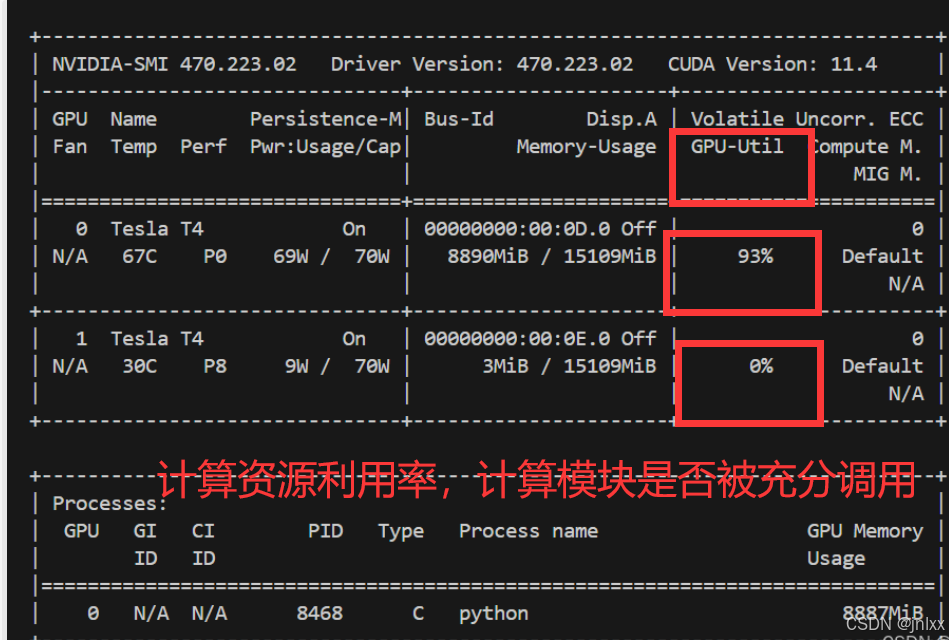Click the Processes: section label

point(110,504)
